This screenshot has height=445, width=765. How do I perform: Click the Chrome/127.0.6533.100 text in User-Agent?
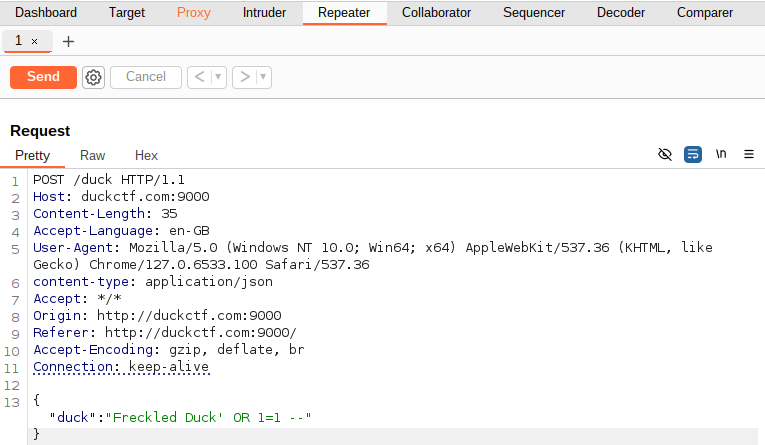(173, 265)
